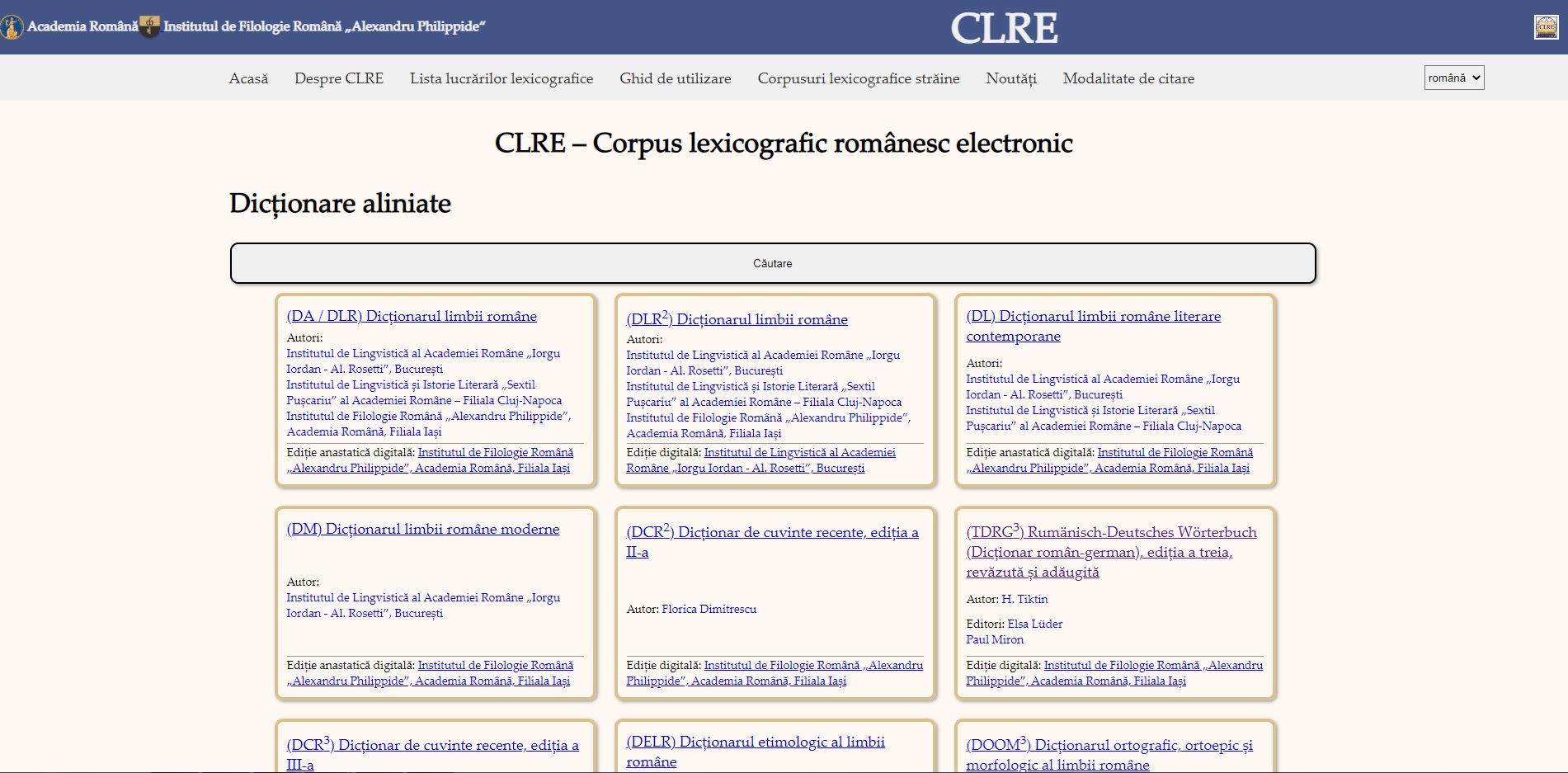Screen dimensions: 1568x773
Task: Click the CLRE badge icon at top right
Action: point(1546,27)
